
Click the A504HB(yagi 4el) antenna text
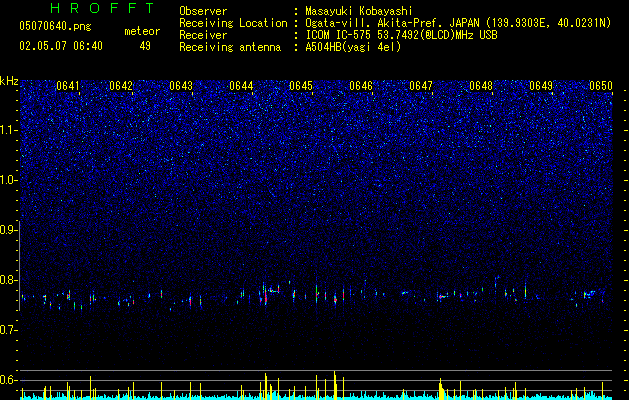[x=353, y=47]
